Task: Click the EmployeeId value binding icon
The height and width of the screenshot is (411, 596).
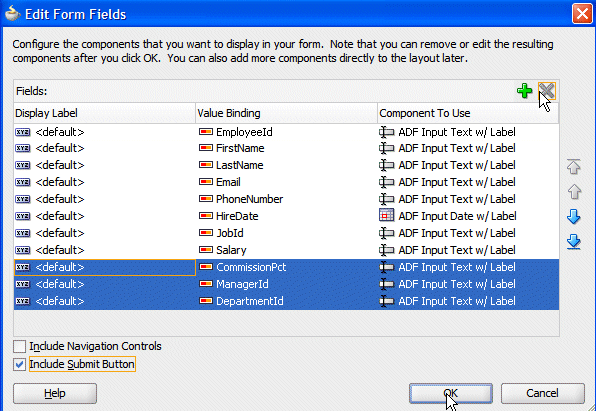Action: pyautogui.click(x=206, y=132)
